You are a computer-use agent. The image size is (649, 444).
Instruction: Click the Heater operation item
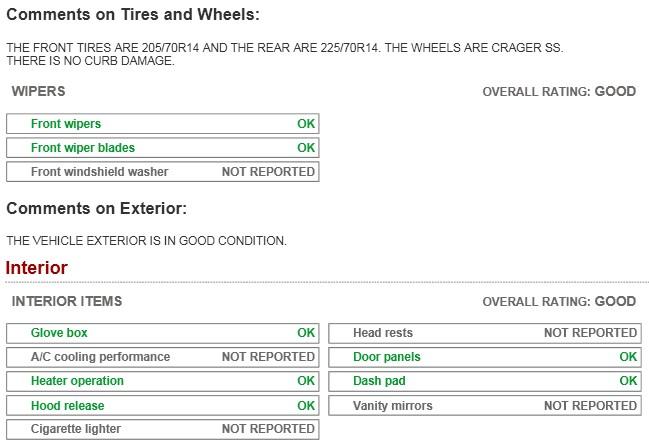[x=163, y=381]
